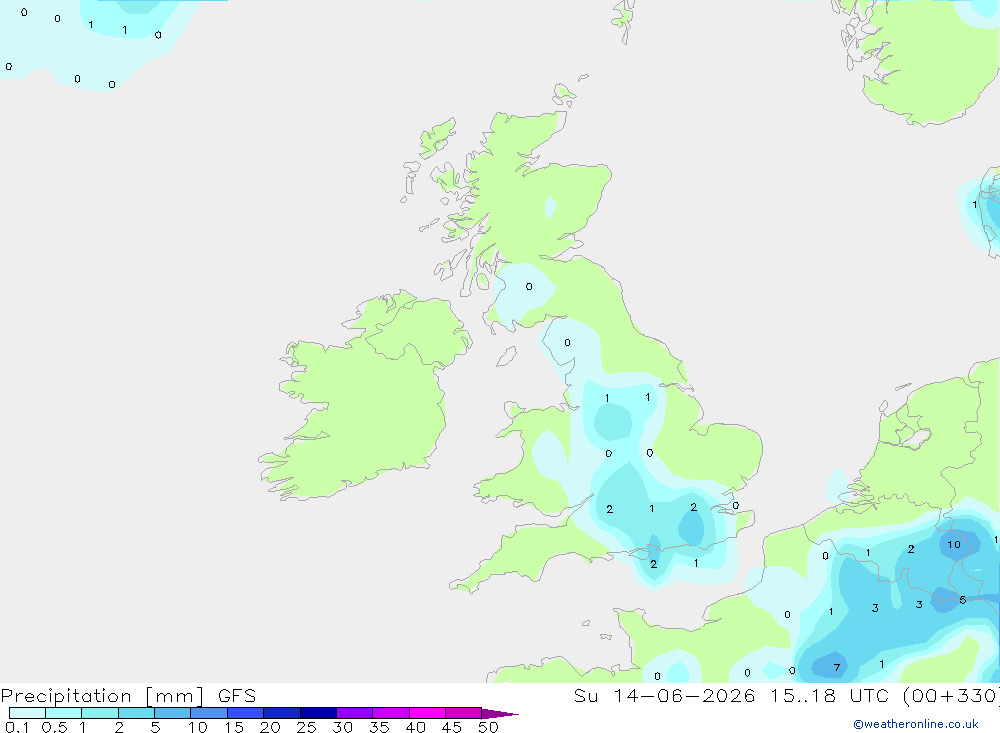
Task: Click the 30–35 mm violet legend swatch
Action: pyautogui.click(x=355, y=713)
